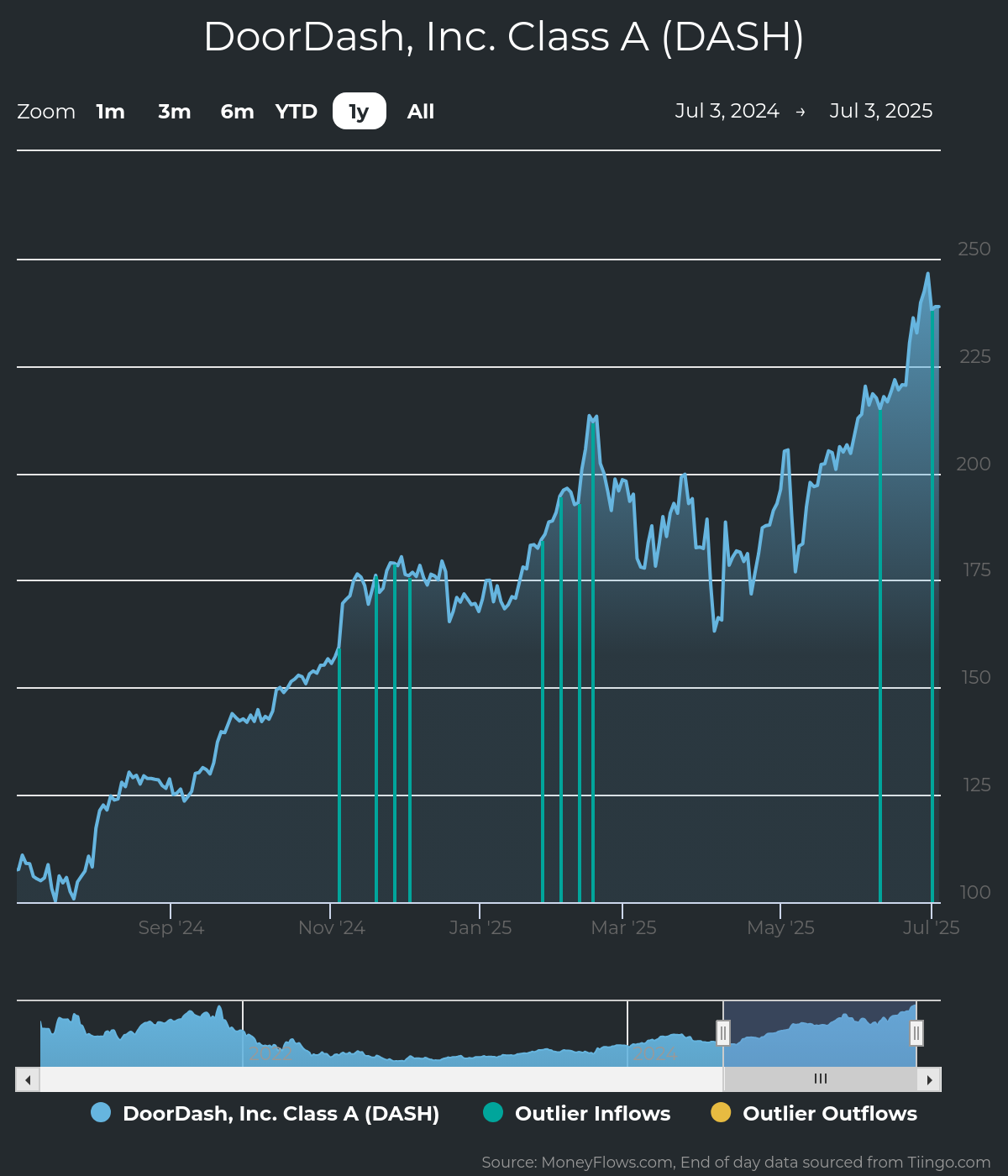Click the Outlier Outflows legend label
Screen dimensions: 1008x1176
coord(830,1114)
